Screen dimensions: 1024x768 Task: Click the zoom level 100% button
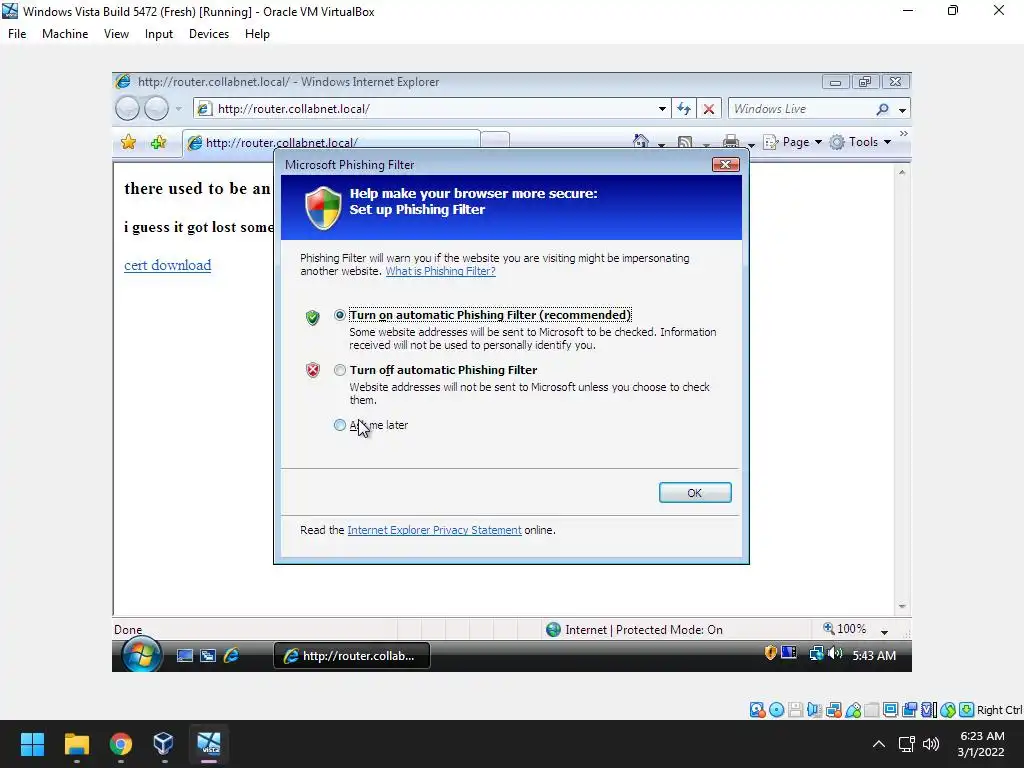click(845, 628)
